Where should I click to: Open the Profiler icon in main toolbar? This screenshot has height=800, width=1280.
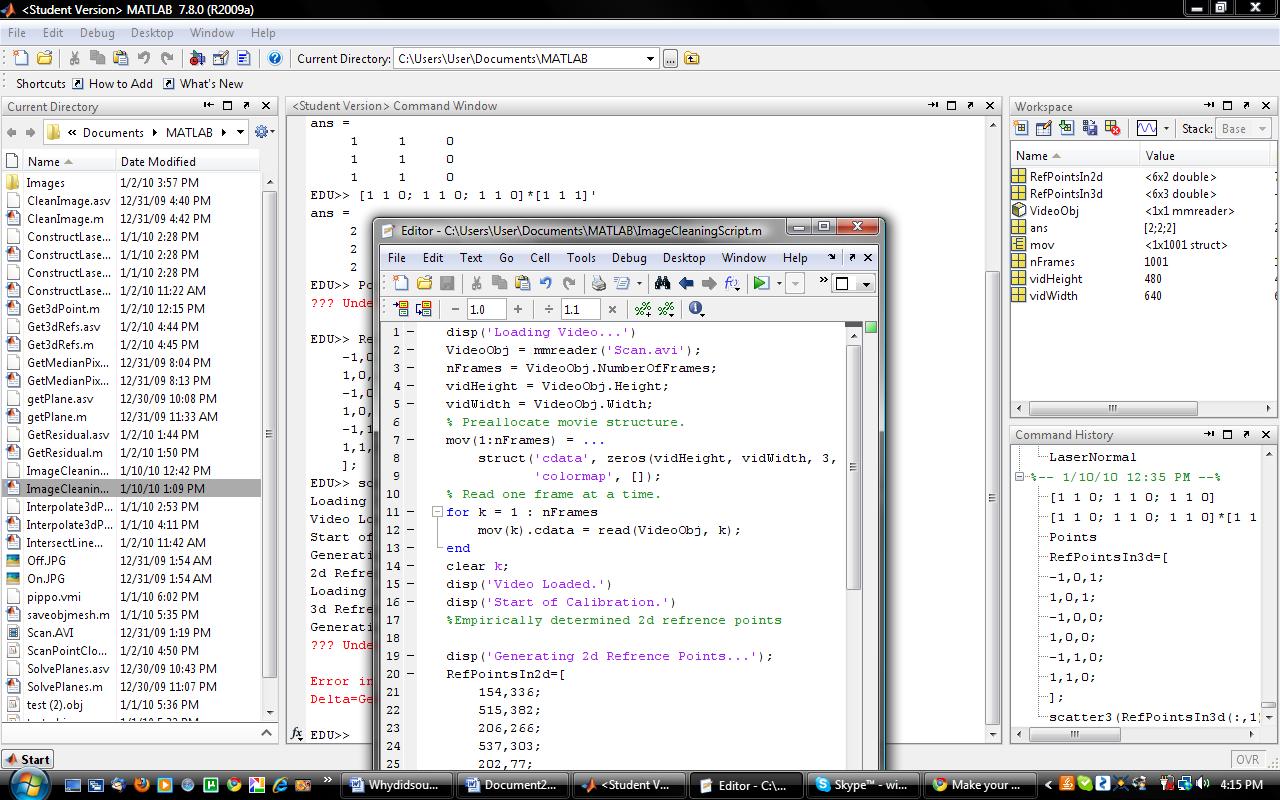pyautogui.click(x=244, y=59)
